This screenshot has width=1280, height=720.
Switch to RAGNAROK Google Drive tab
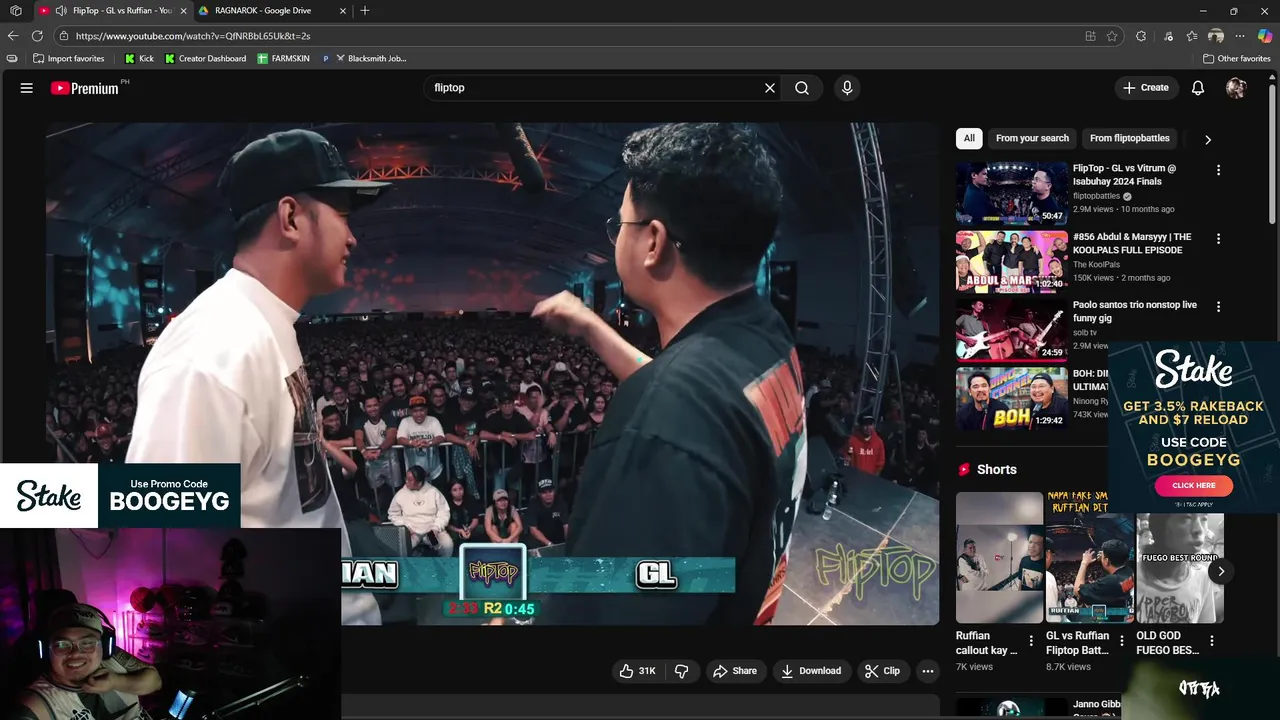(x=263, y=10)
